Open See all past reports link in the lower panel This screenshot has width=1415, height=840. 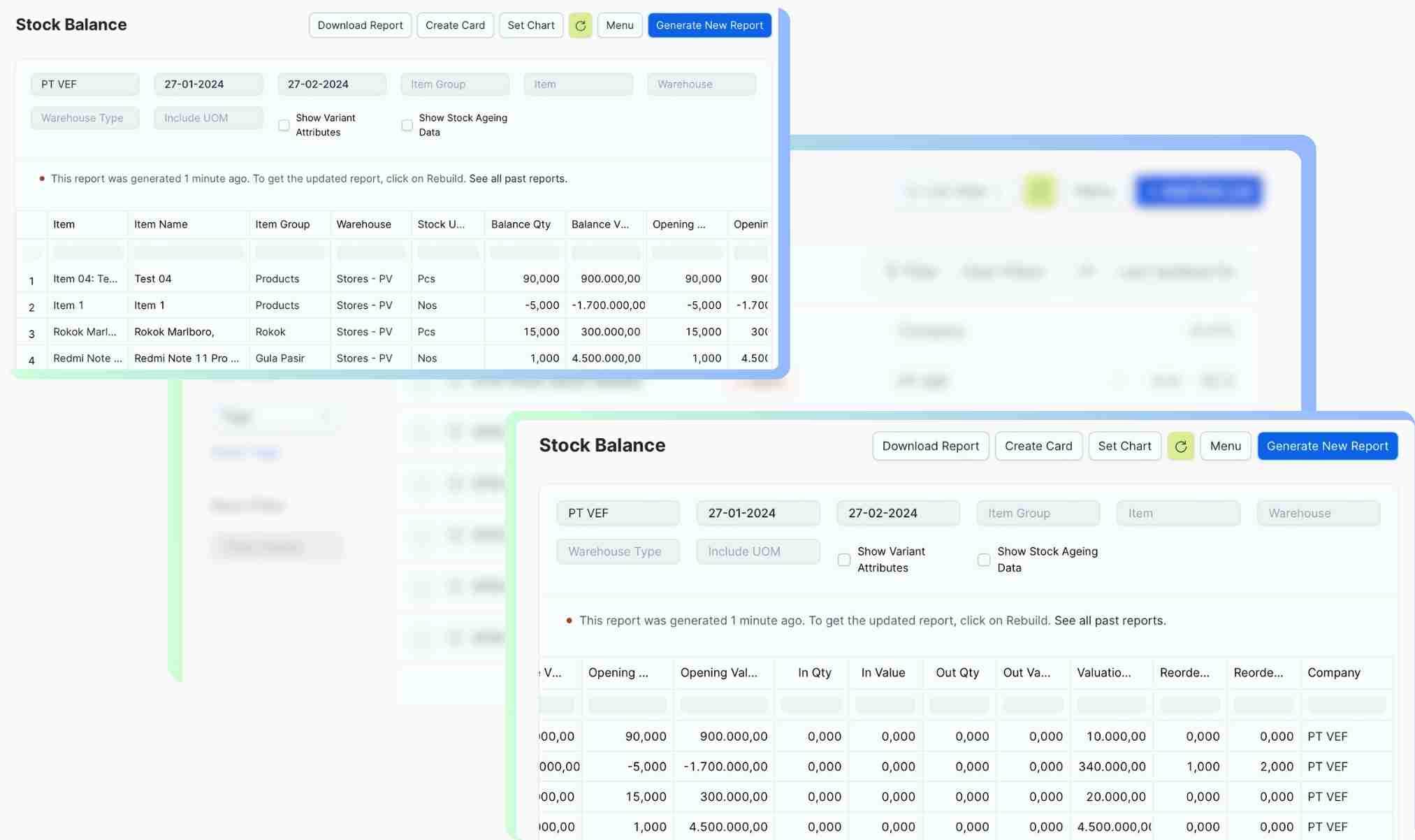tap(1109, 621)
